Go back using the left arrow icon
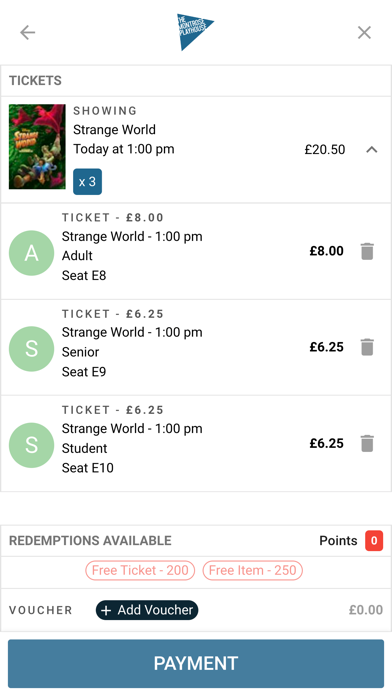 [28, 32]
